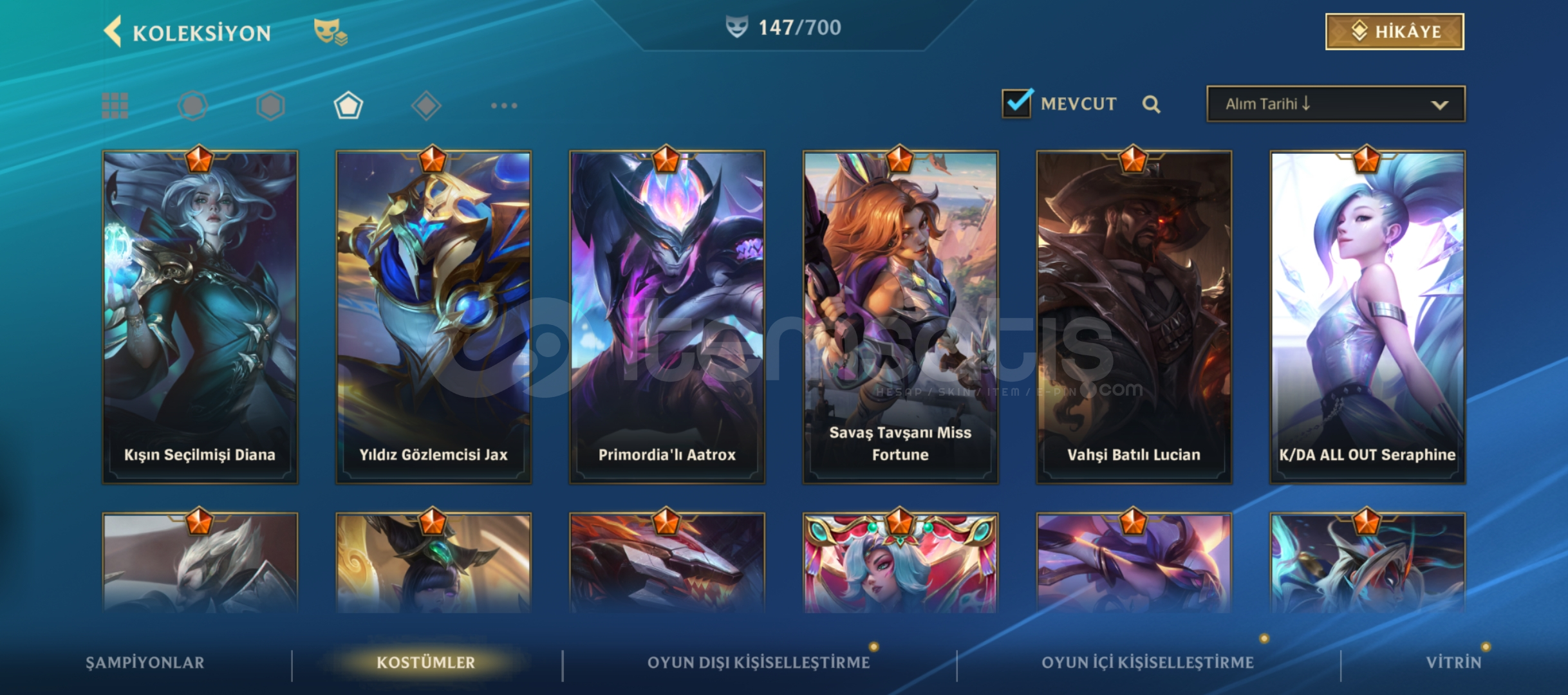
Task: Switch to the Şampiyonlar tab
Action: coord(145,662)
